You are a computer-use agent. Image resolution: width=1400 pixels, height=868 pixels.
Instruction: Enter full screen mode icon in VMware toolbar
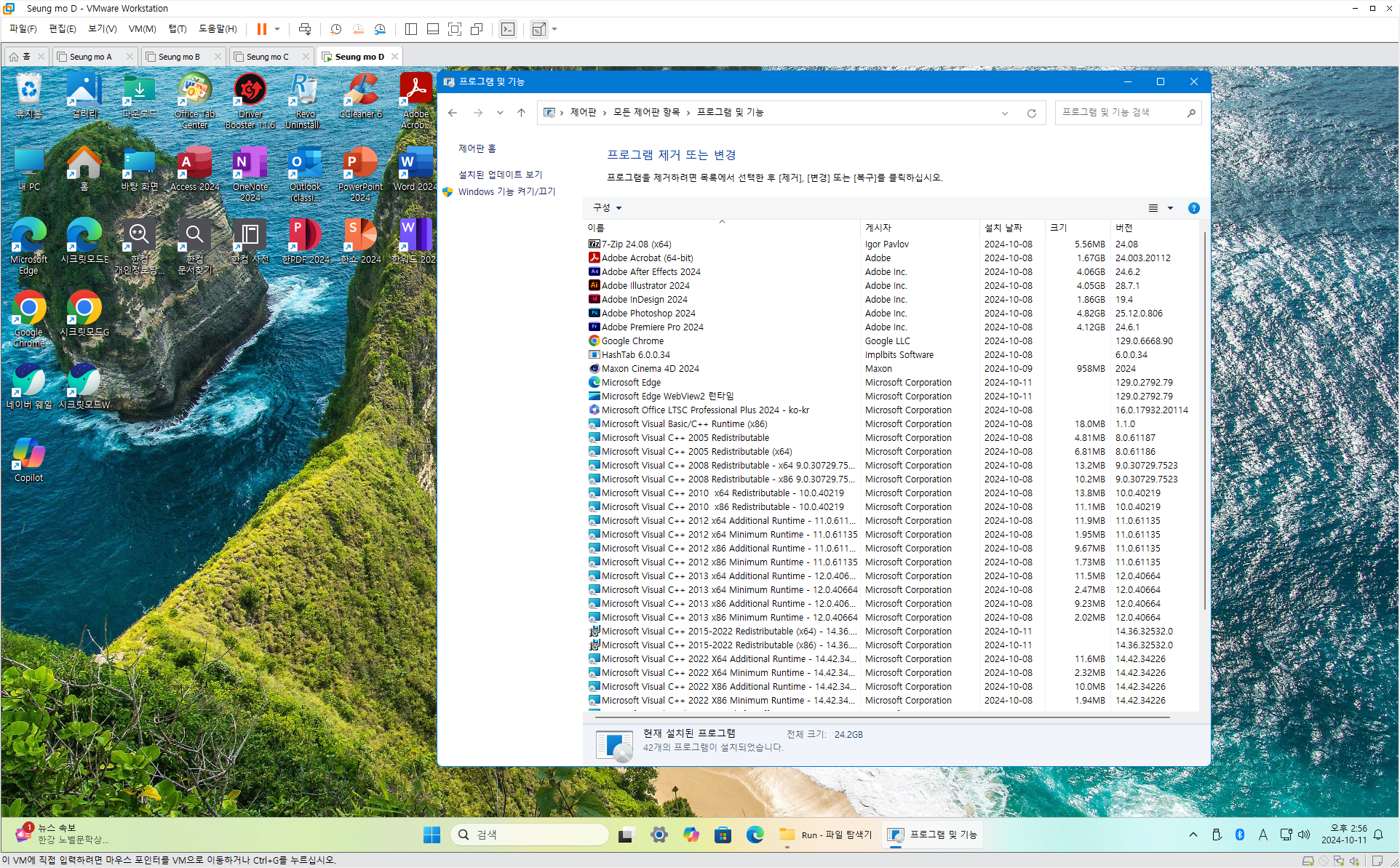[455, 29]
